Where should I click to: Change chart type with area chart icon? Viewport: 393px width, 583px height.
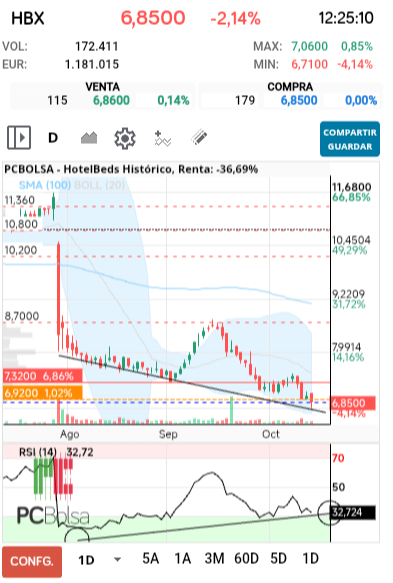click(89, 138)
